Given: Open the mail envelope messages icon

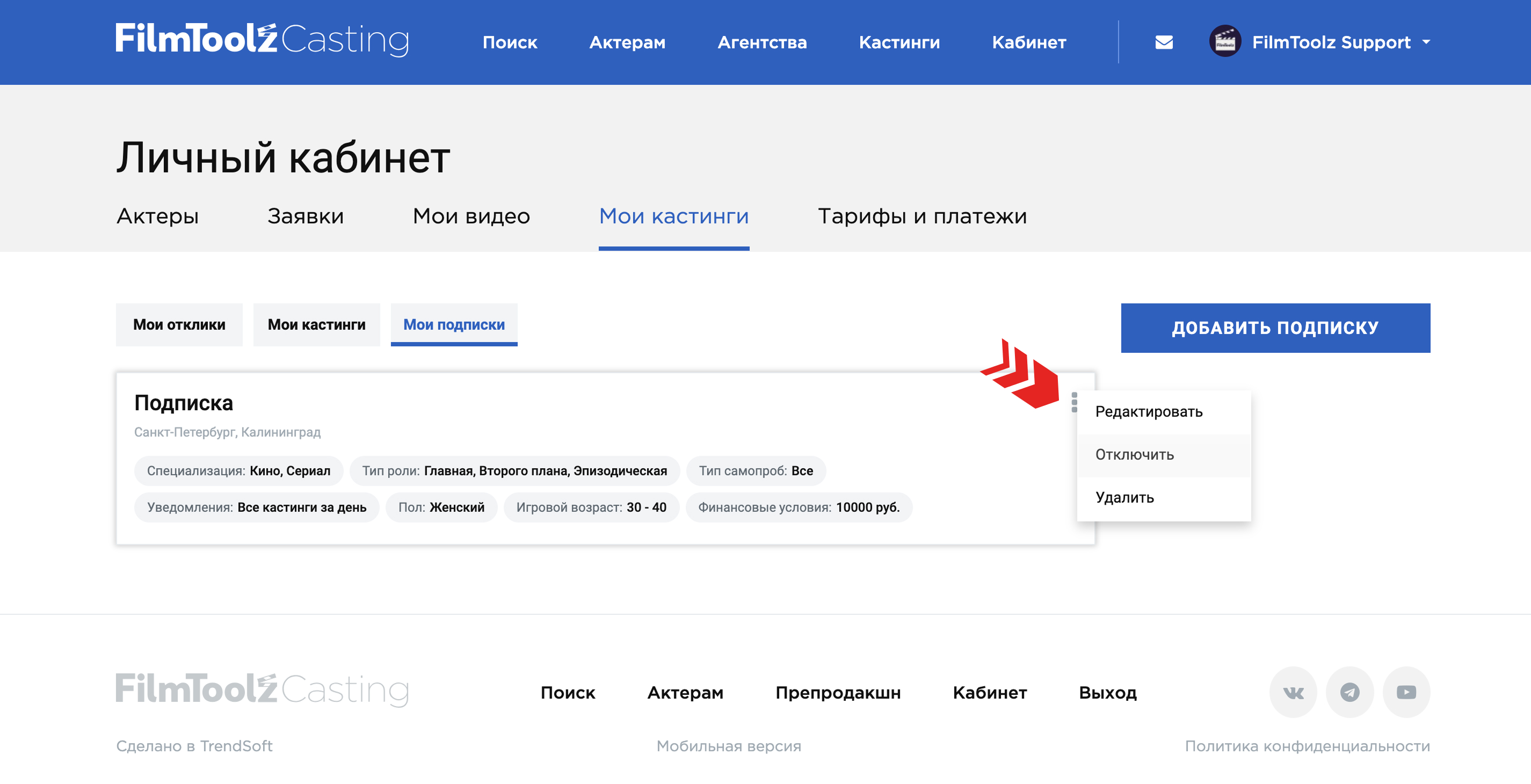Looking at the screenshot, I should pos(1163,42).
